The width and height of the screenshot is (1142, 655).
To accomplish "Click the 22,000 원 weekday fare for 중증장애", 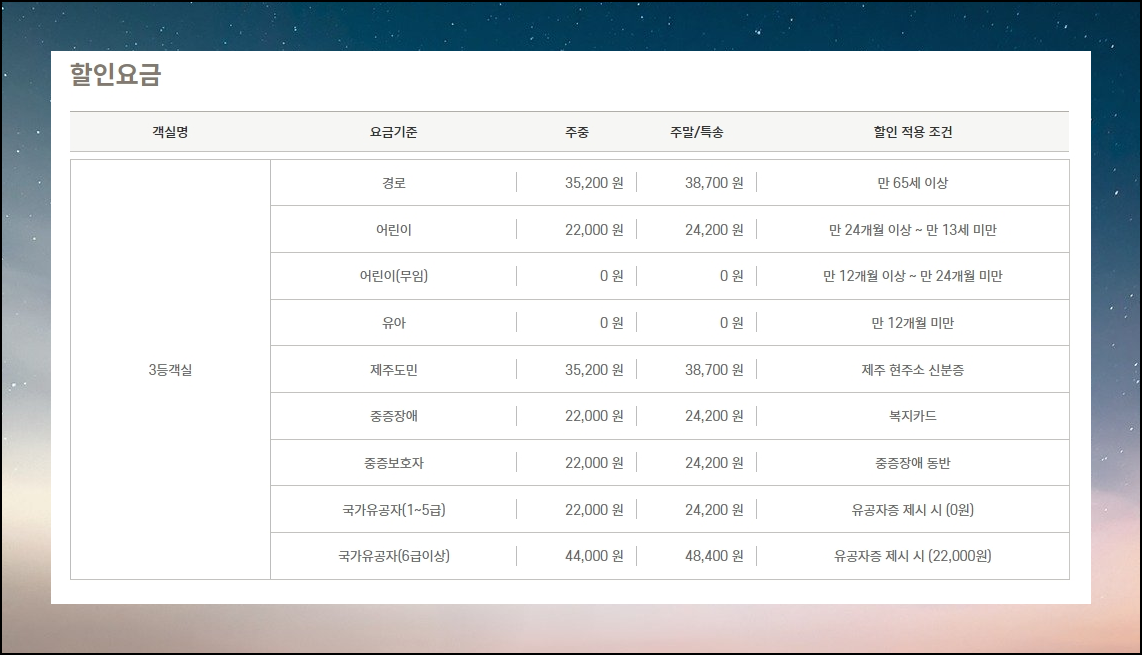I will 594,416.
